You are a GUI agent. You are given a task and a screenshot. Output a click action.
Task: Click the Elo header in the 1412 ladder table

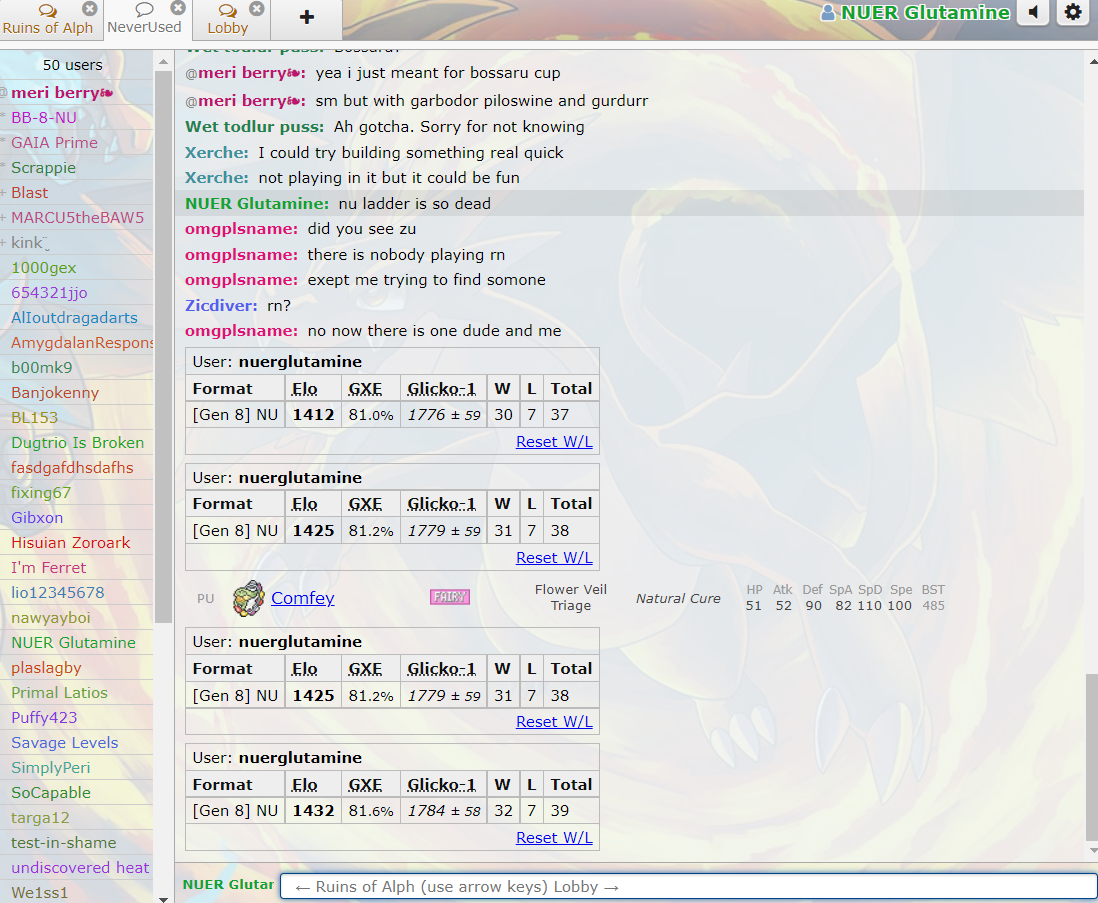click(305, 389)
